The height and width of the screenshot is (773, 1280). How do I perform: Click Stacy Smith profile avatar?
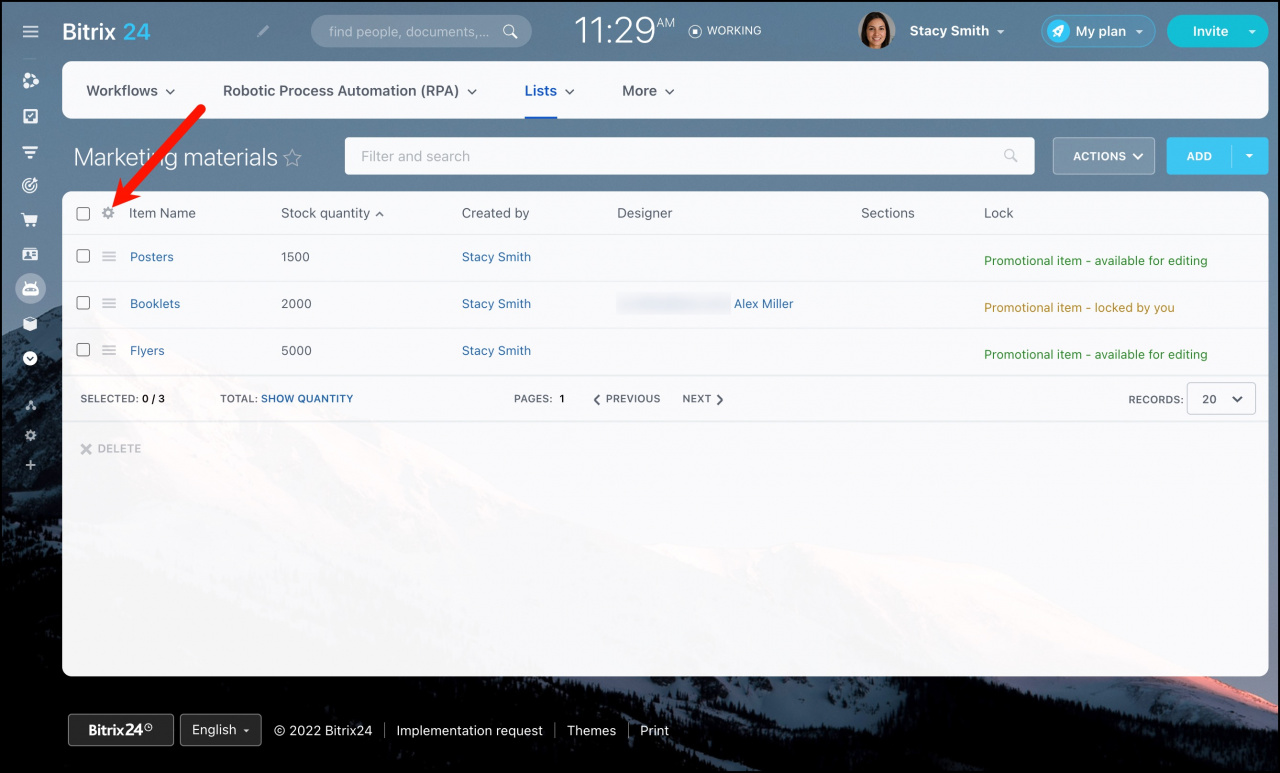[x=877, y=31]
